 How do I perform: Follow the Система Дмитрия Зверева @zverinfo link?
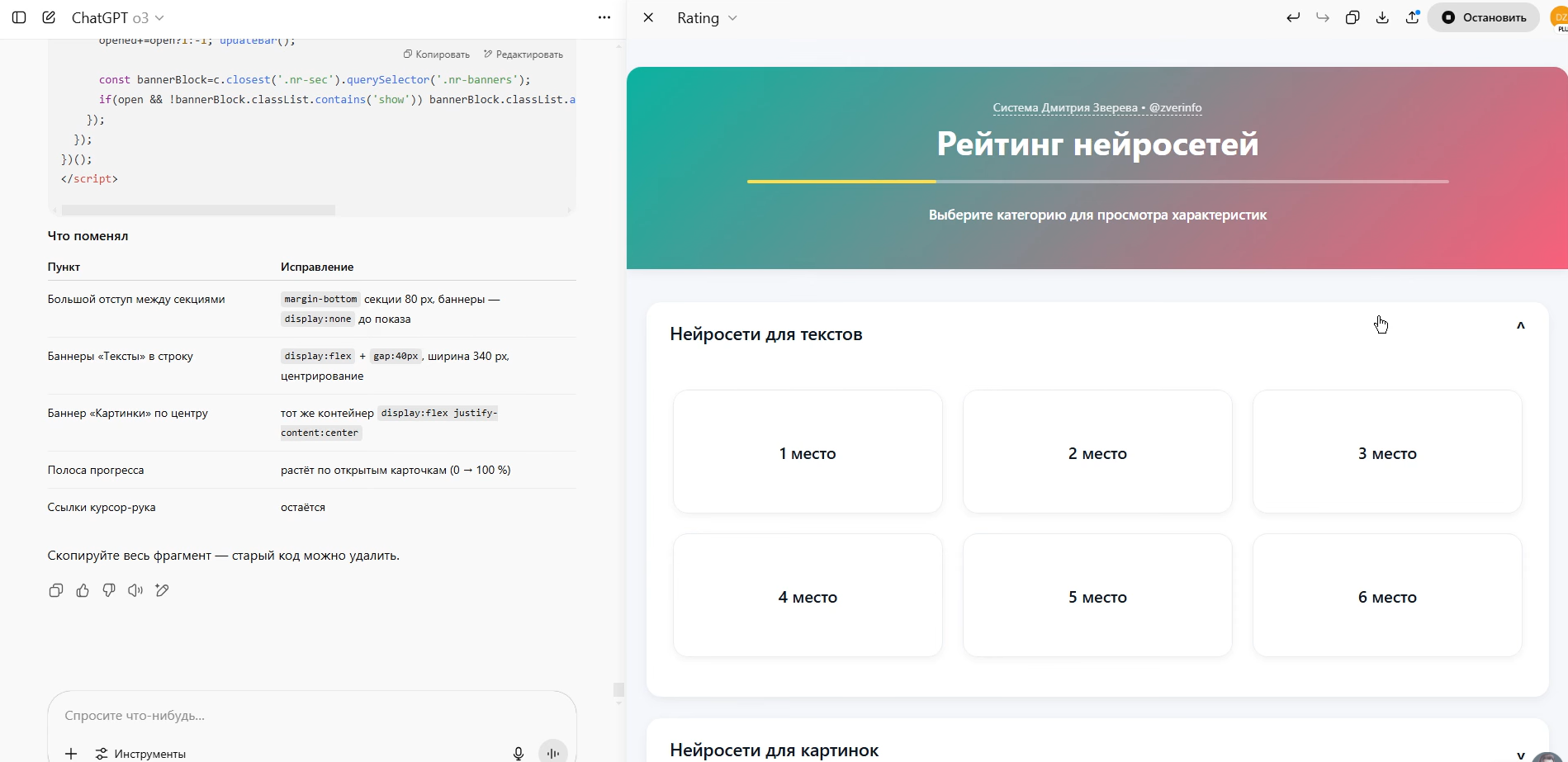pos(1097,107)
